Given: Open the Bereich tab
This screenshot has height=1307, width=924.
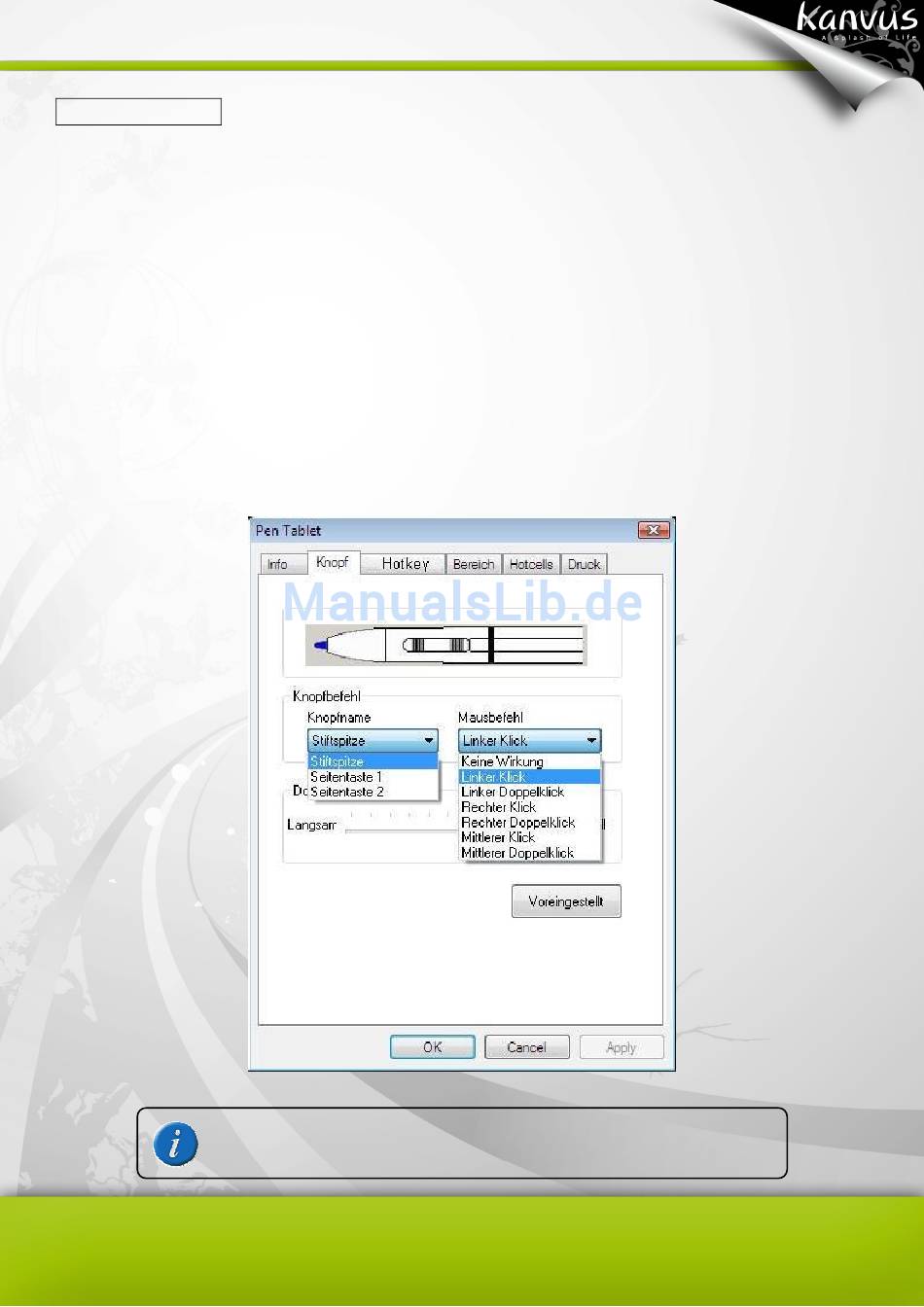Looking at the screenshot, I should tap(474, 564).
